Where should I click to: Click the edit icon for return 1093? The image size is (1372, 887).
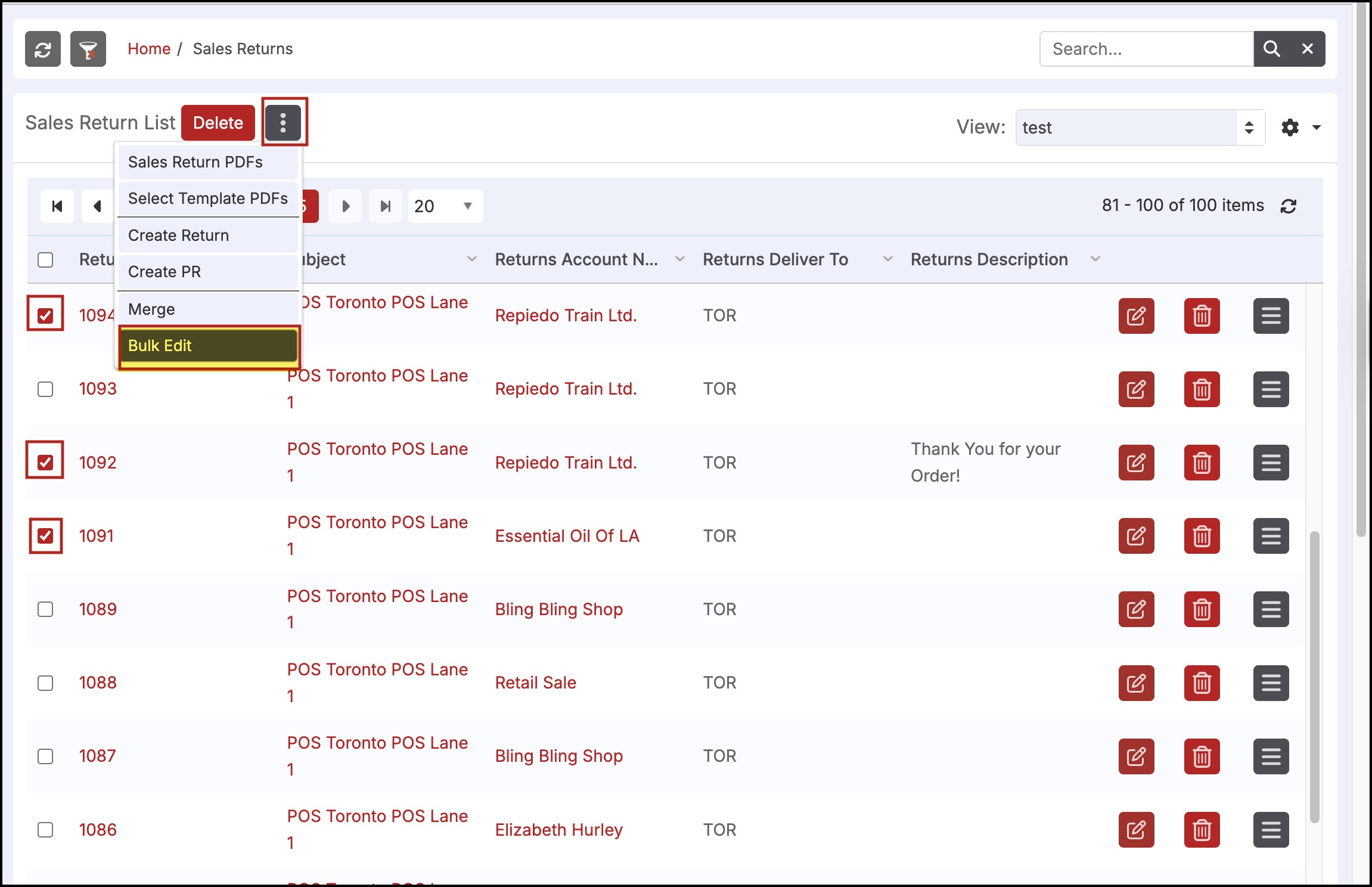click(1136, 389)
